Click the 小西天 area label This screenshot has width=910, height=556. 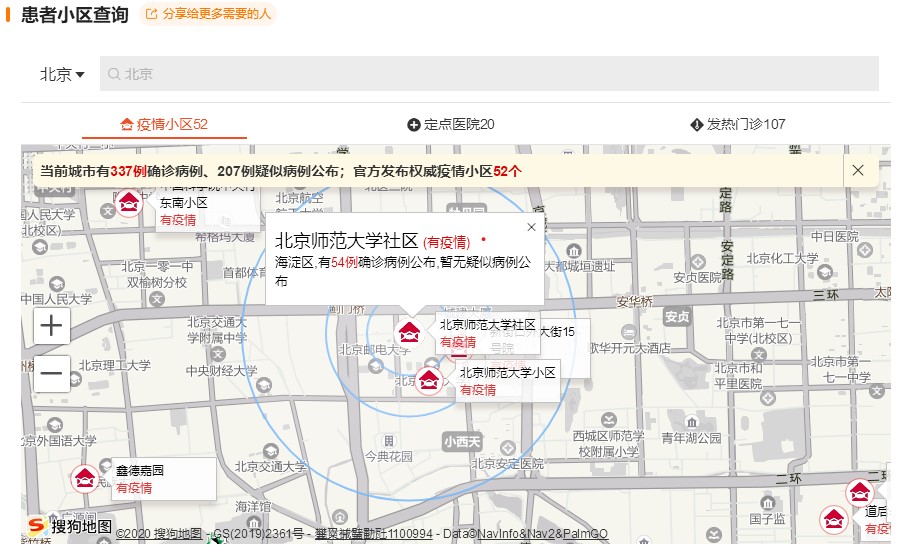tap(462, 442)
